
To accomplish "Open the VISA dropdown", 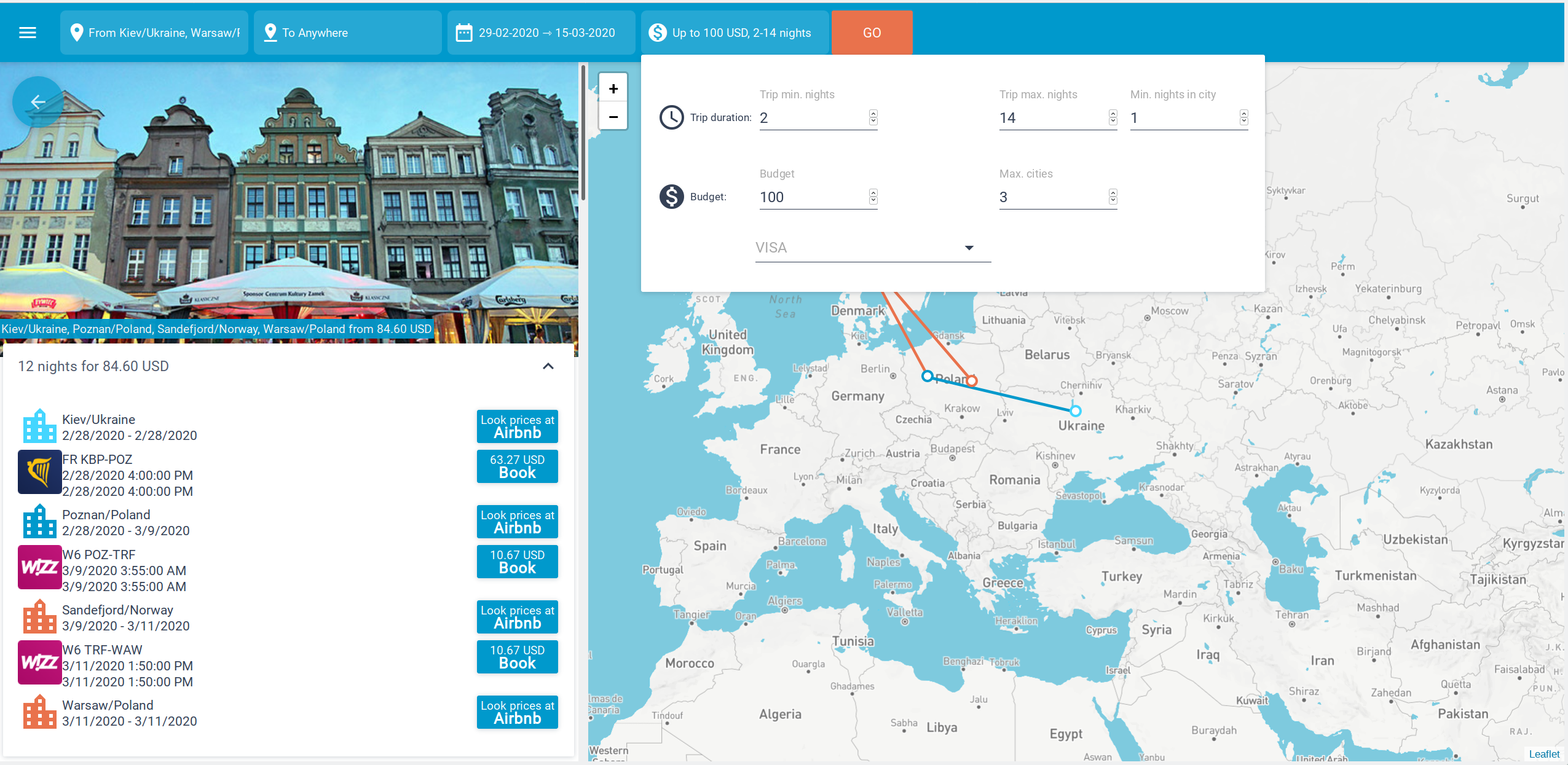I will 969,248.
